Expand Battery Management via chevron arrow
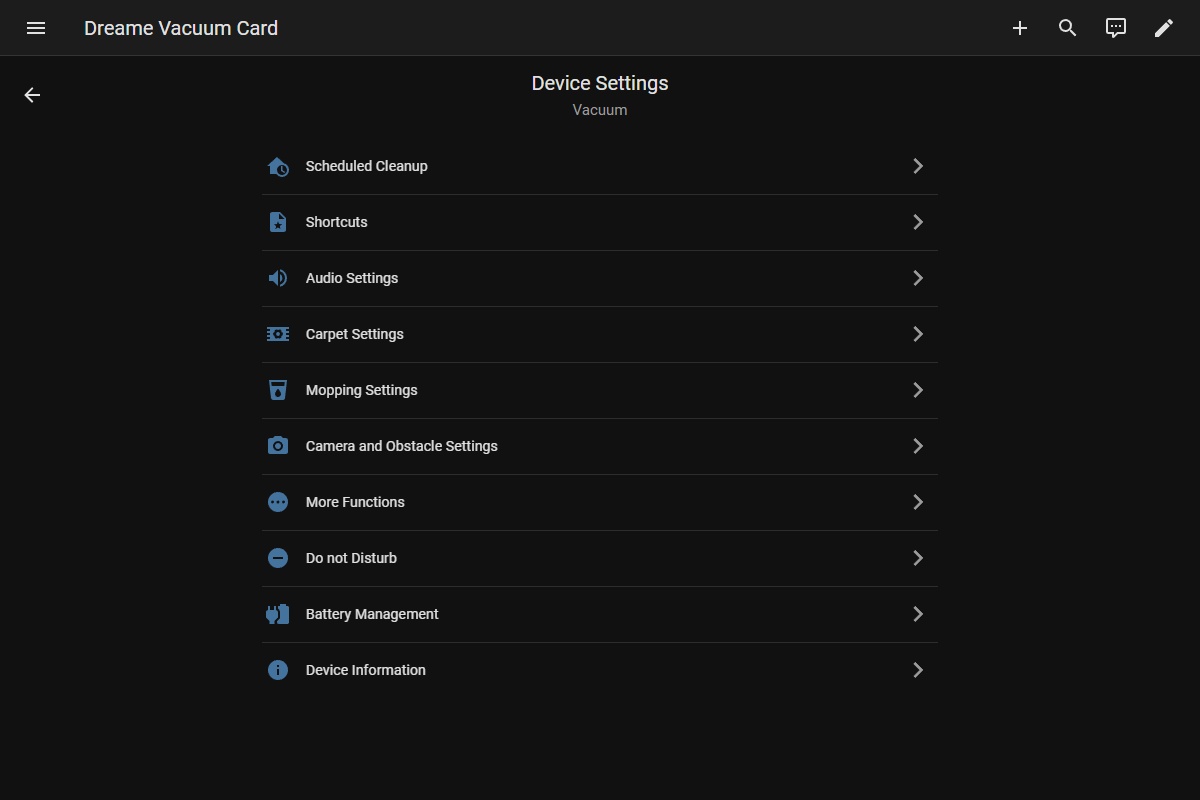 918,614
